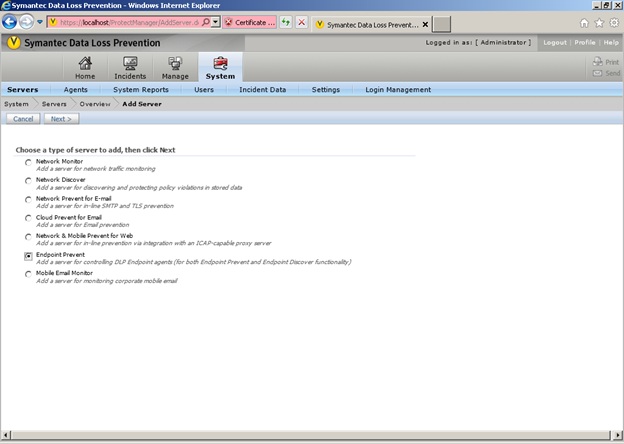Open the System Reports submenu
Screen dimensions: 624x444
pos(141,90)
